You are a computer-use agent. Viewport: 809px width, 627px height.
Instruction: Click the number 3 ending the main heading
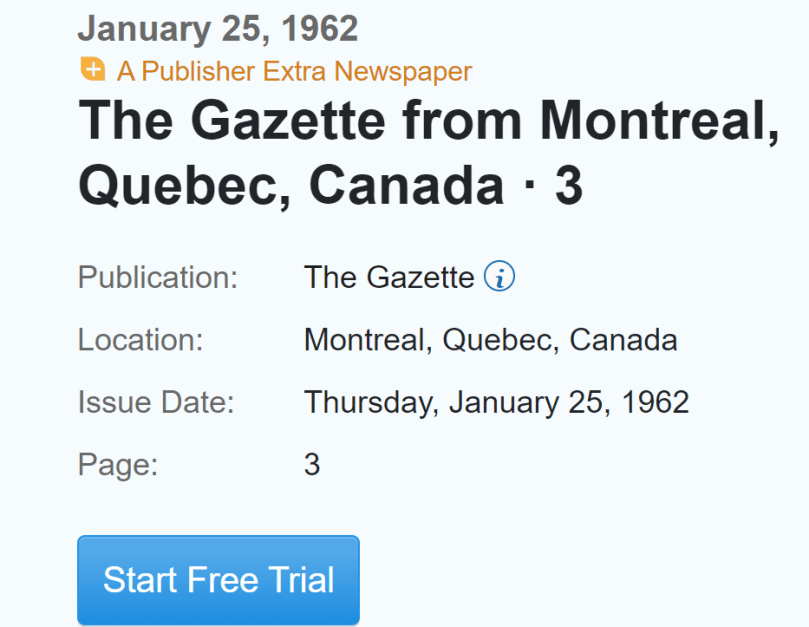pos(568,185)
